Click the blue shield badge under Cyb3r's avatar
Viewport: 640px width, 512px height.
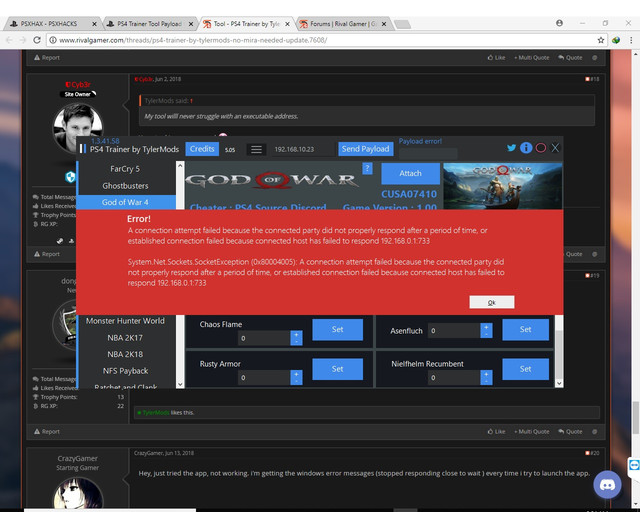click(x=71, y=177)
